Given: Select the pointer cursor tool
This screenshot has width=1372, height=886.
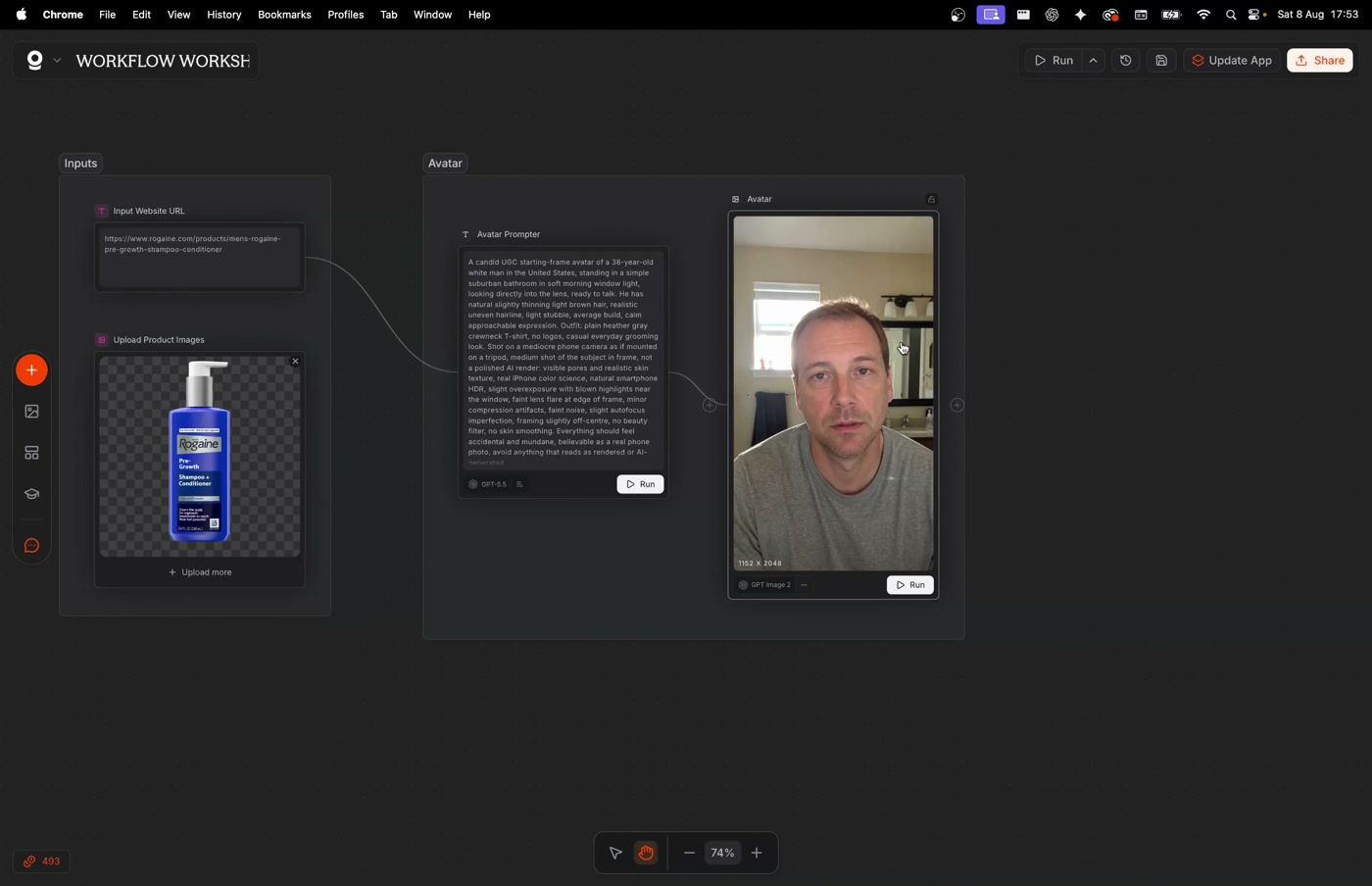Looking at the screenshot, I should coord(615,854).
